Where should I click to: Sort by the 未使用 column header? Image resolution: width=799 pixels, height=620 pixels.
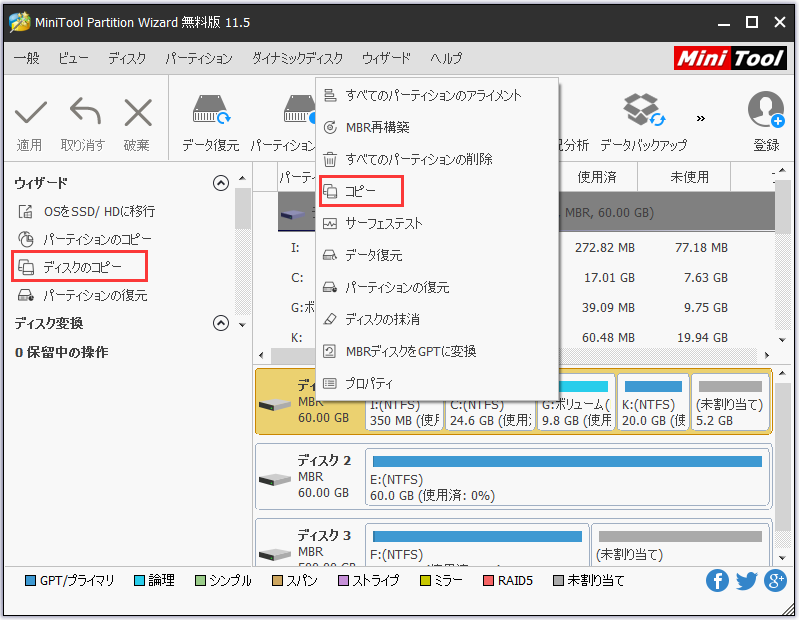689,177
